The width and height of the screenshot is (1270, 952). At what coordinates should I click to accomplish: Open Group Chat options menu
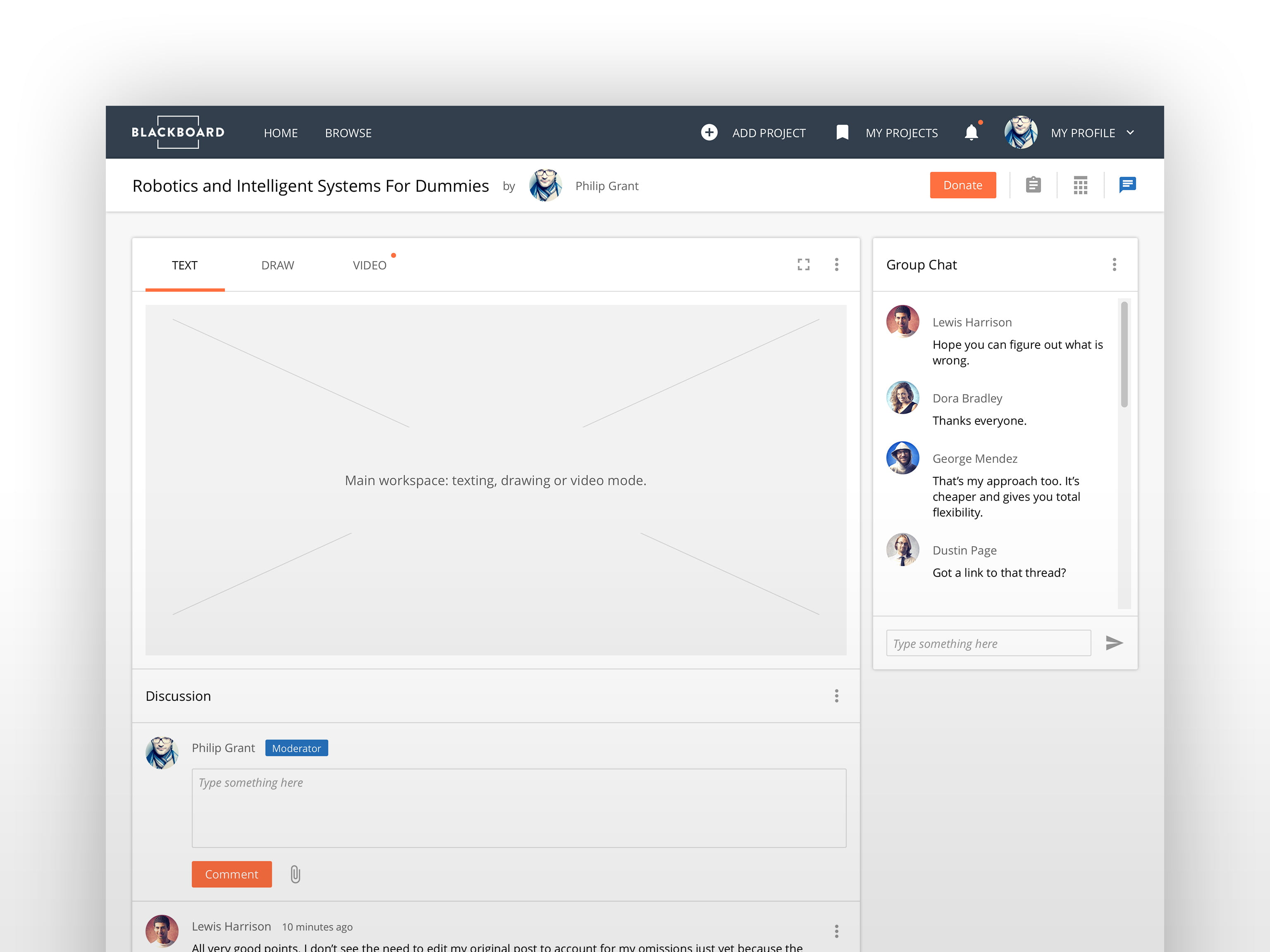[x=1114, y=264]
